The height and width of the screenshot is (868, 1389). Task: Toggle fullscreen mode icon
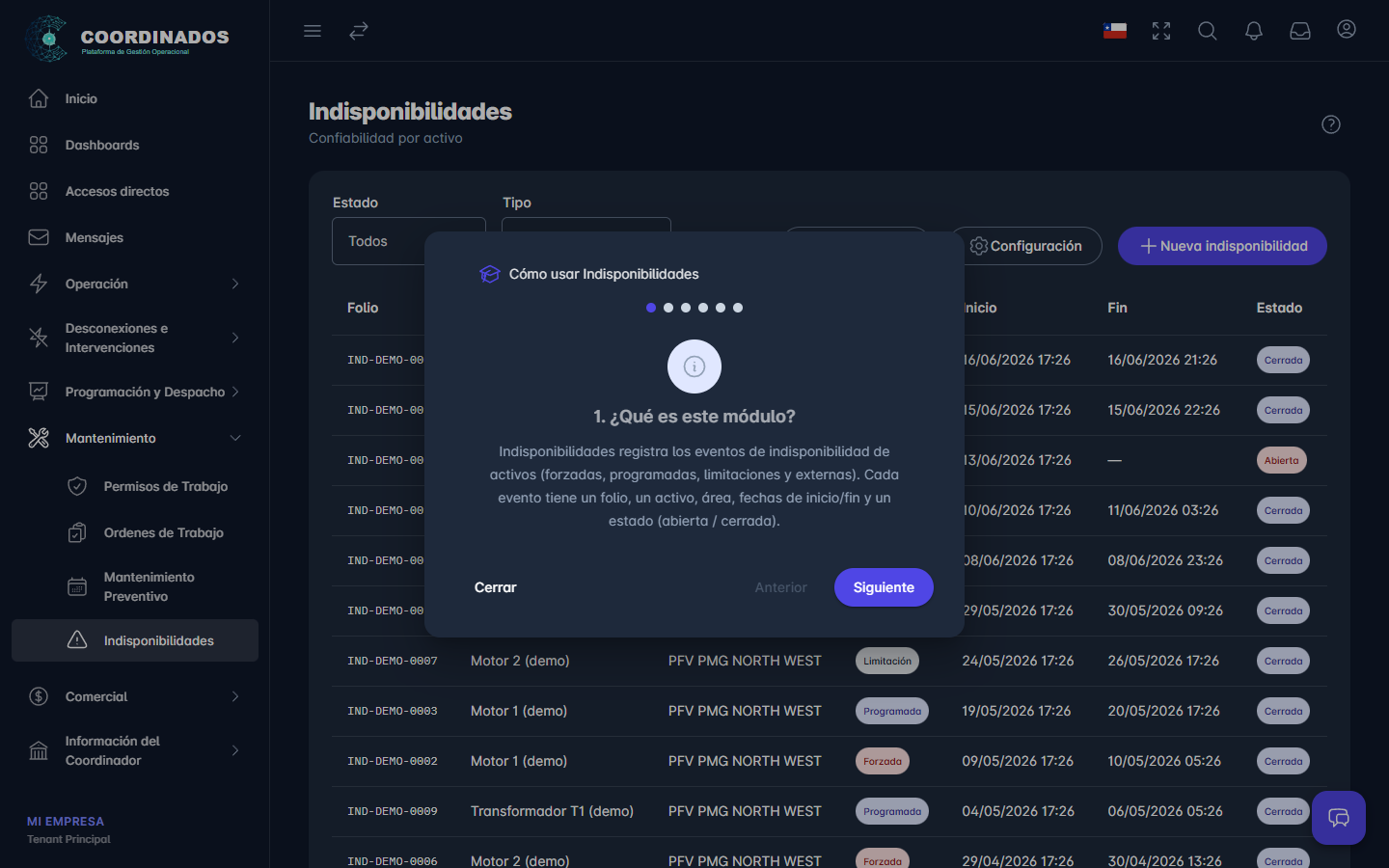coord(1161,31)
